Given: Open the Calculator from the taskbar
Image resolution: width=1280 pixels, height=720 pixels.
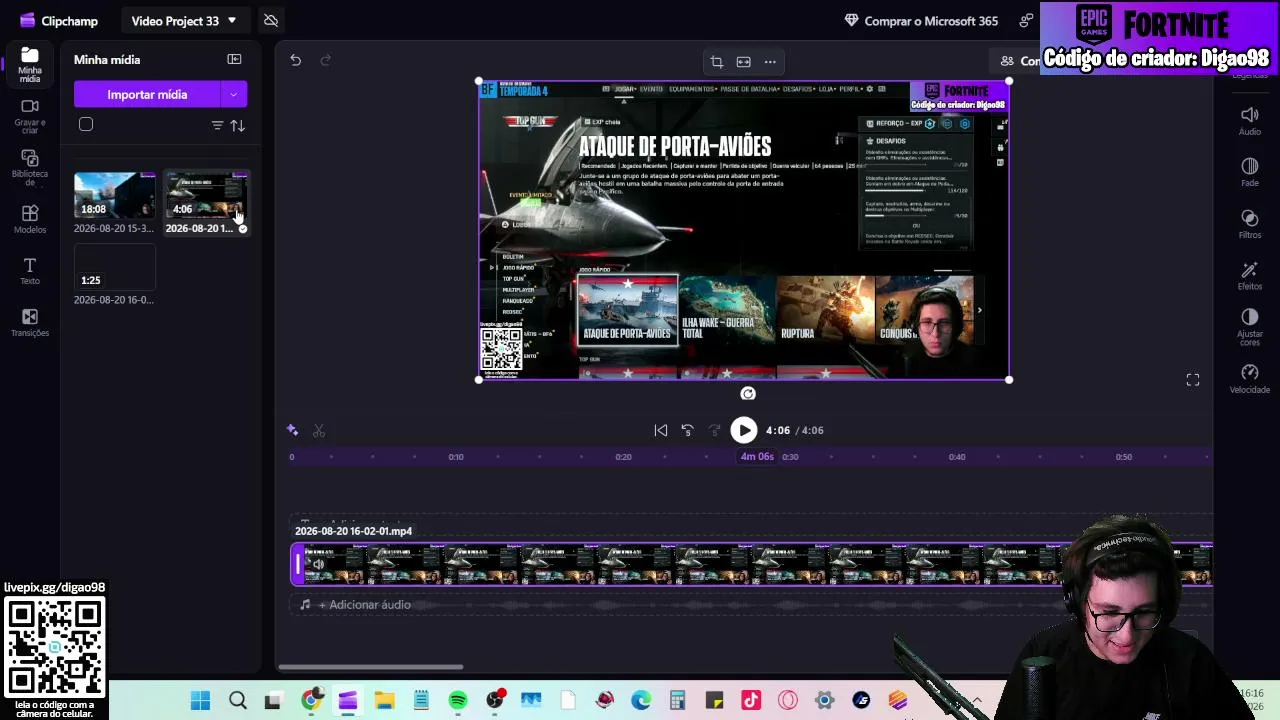Looking at the screenshot, I should pos(678,701).
